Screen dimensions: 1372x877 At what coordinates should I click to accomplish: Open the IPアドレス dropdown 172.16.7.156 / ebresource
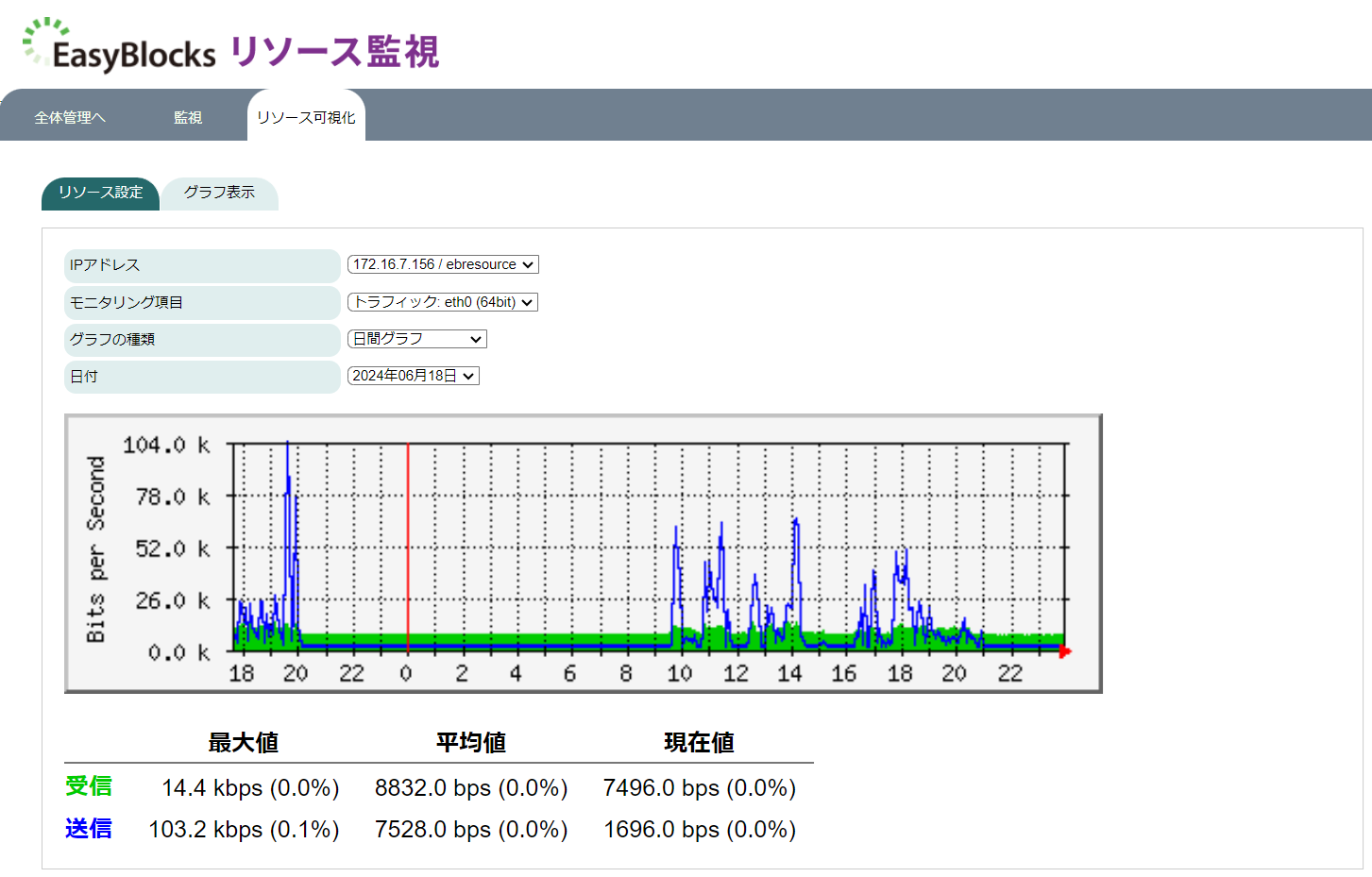pyautogui.click(x=443, y=264)
